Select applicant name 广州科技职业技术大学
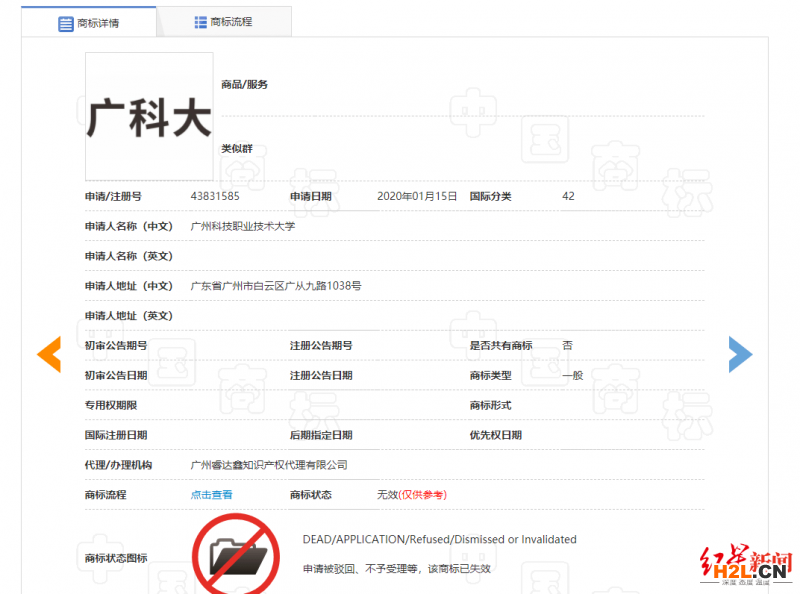Viewport: 800px width, 594px height. [243, 226]
